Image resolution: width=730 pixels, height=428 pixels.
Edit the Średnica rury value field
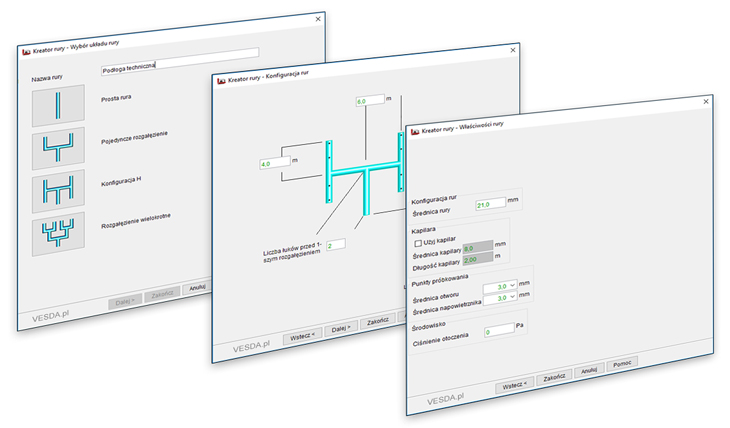(489, 204)
